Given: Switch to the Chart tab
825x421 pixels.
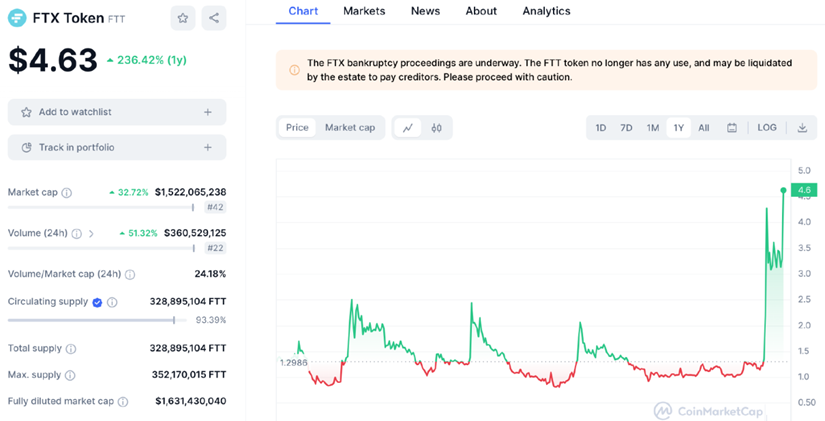Looking at the screenshot, I should (303, 11).
